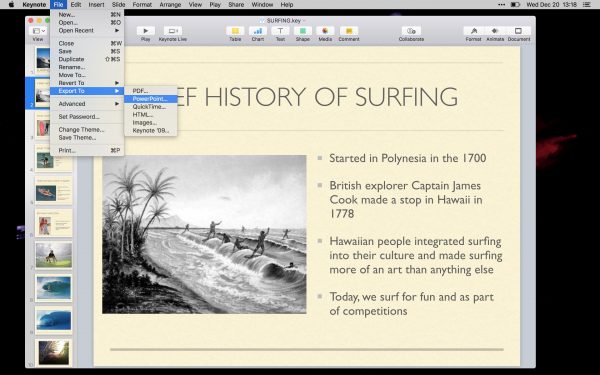600x375 pixels.
Task: Click the black-and-white surfing illustration
Action: point(204,234)
